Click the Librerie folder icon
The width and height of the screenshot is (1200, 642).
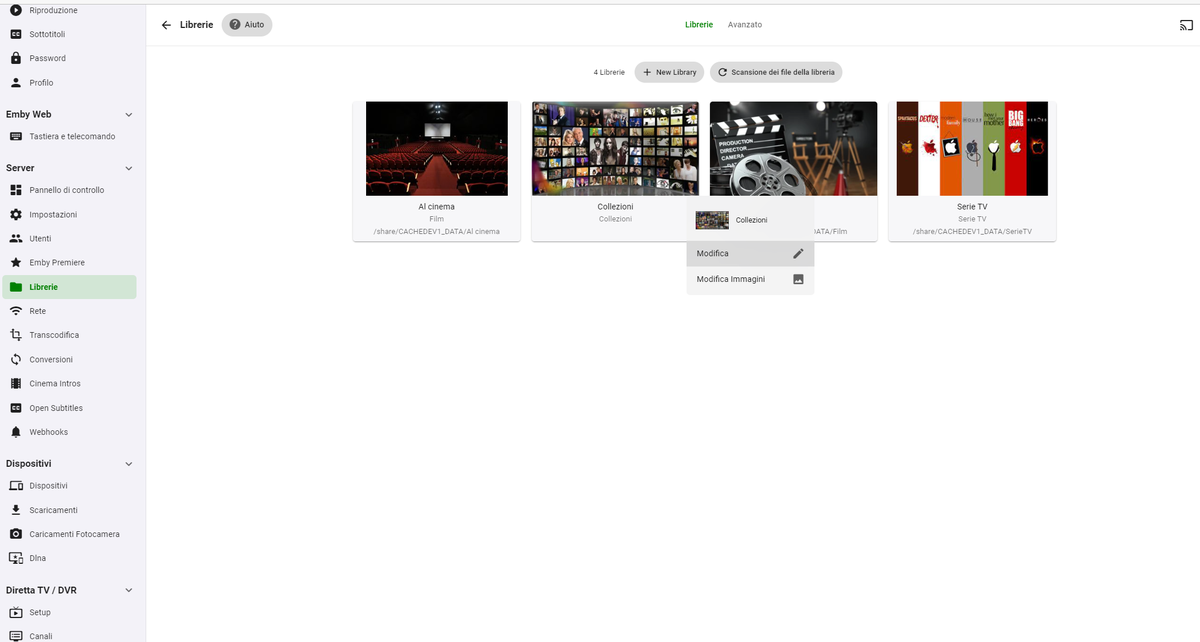point(16,287)
